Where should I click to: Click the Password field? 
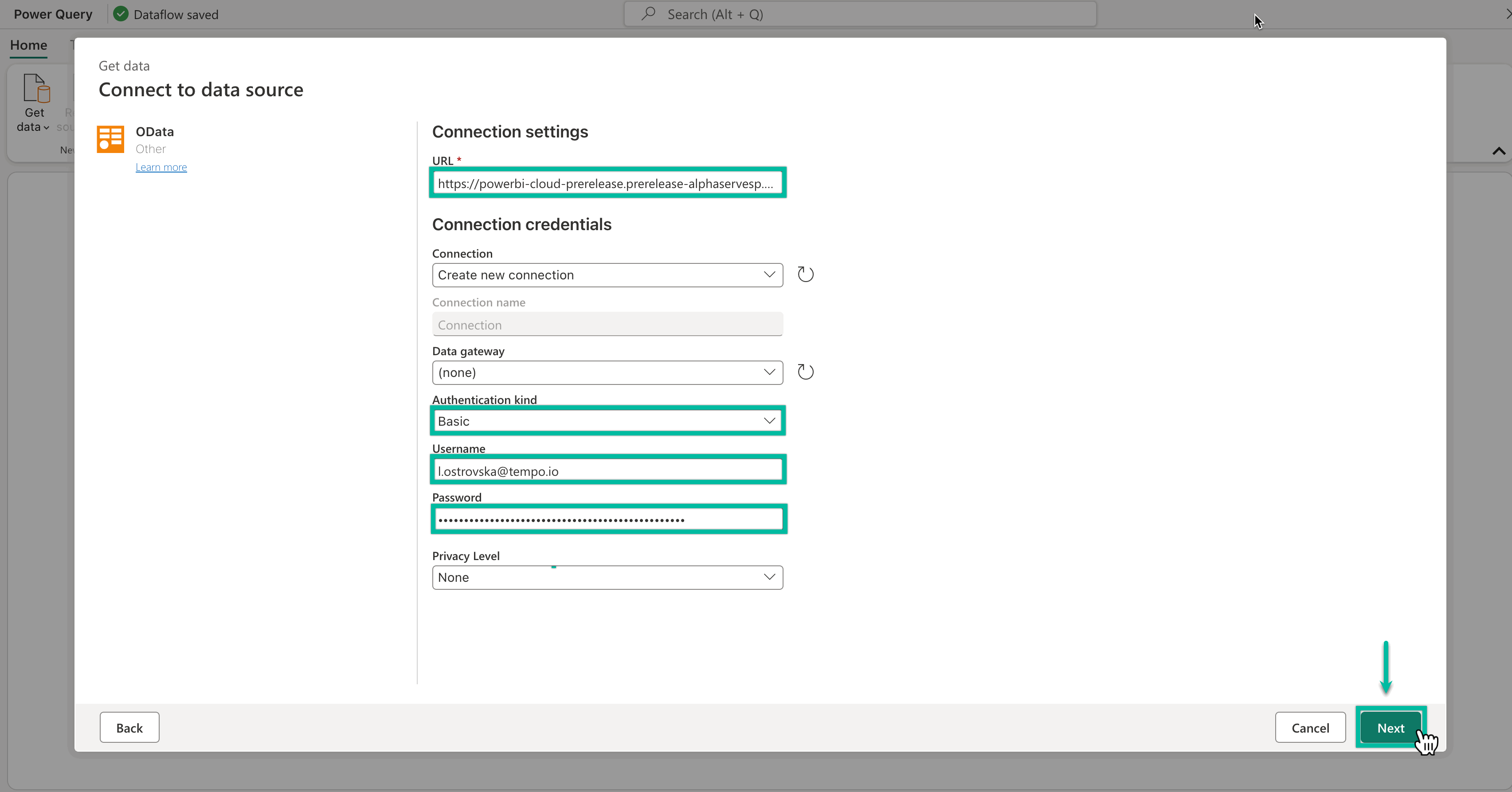click(607, 519)
